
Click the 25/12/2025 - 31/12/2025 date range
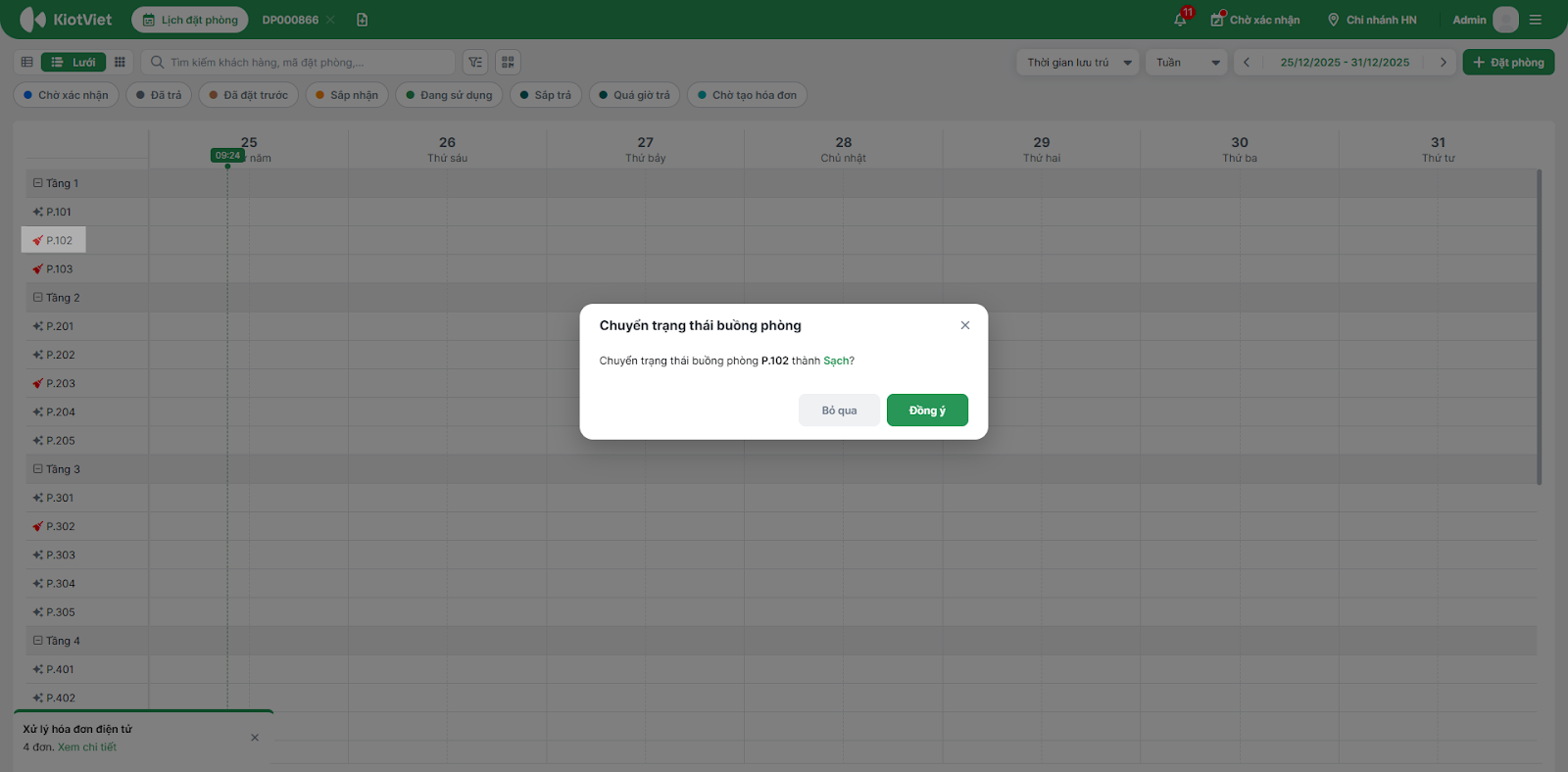[x=1345, y=63]
